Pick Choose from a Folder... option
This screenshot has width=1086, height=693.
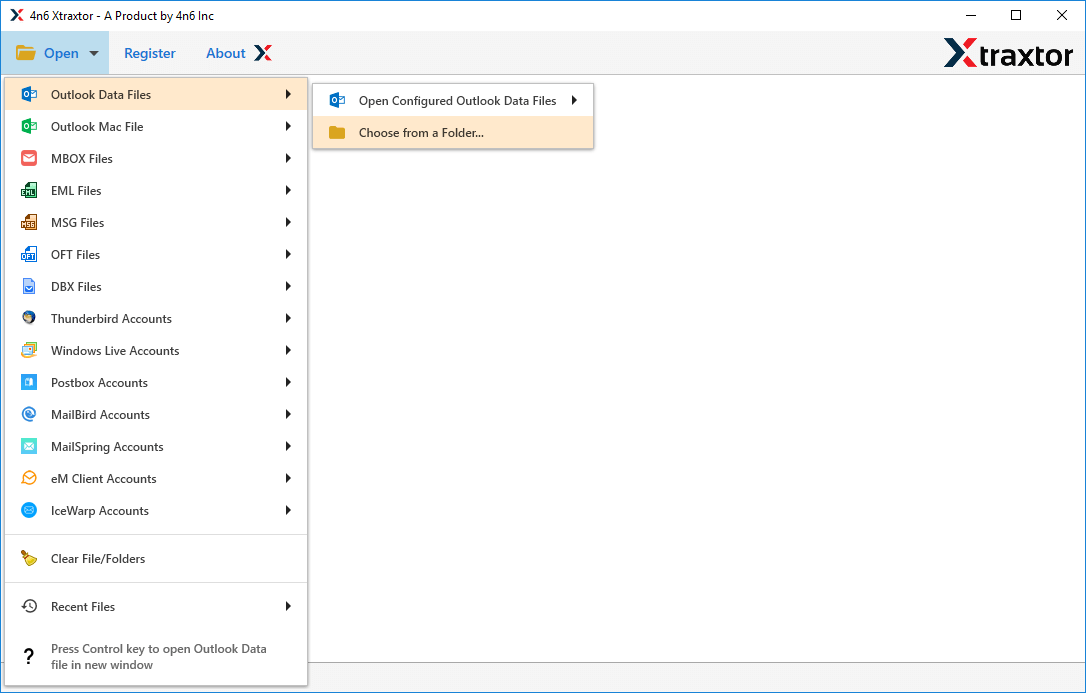453,132
